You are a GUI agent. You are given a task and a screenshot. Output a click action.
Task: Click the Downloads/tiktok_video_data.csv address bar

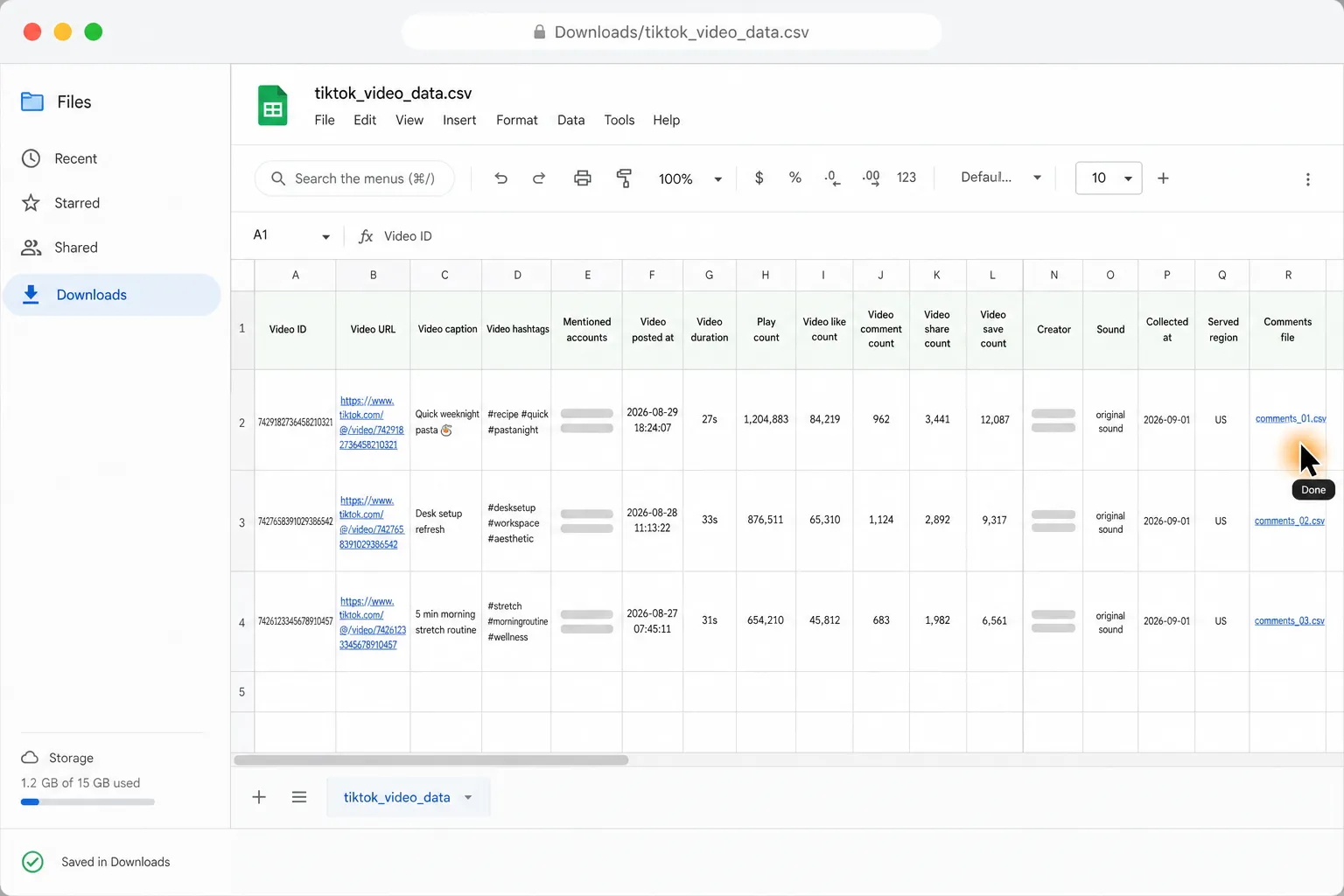[x=672, y=32]
